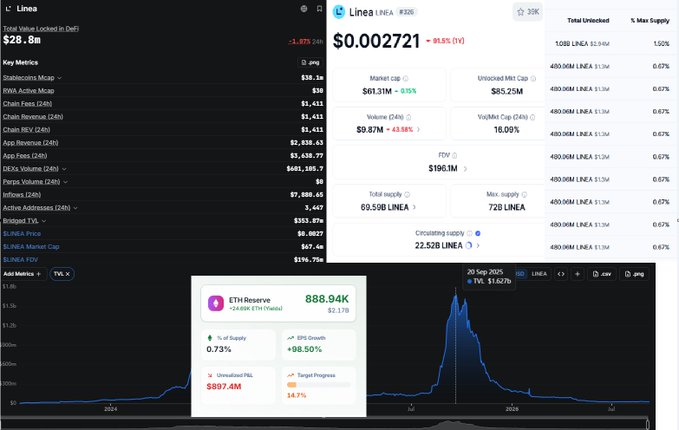Open Volume (24h) details chevron

[x=418, y=129]
